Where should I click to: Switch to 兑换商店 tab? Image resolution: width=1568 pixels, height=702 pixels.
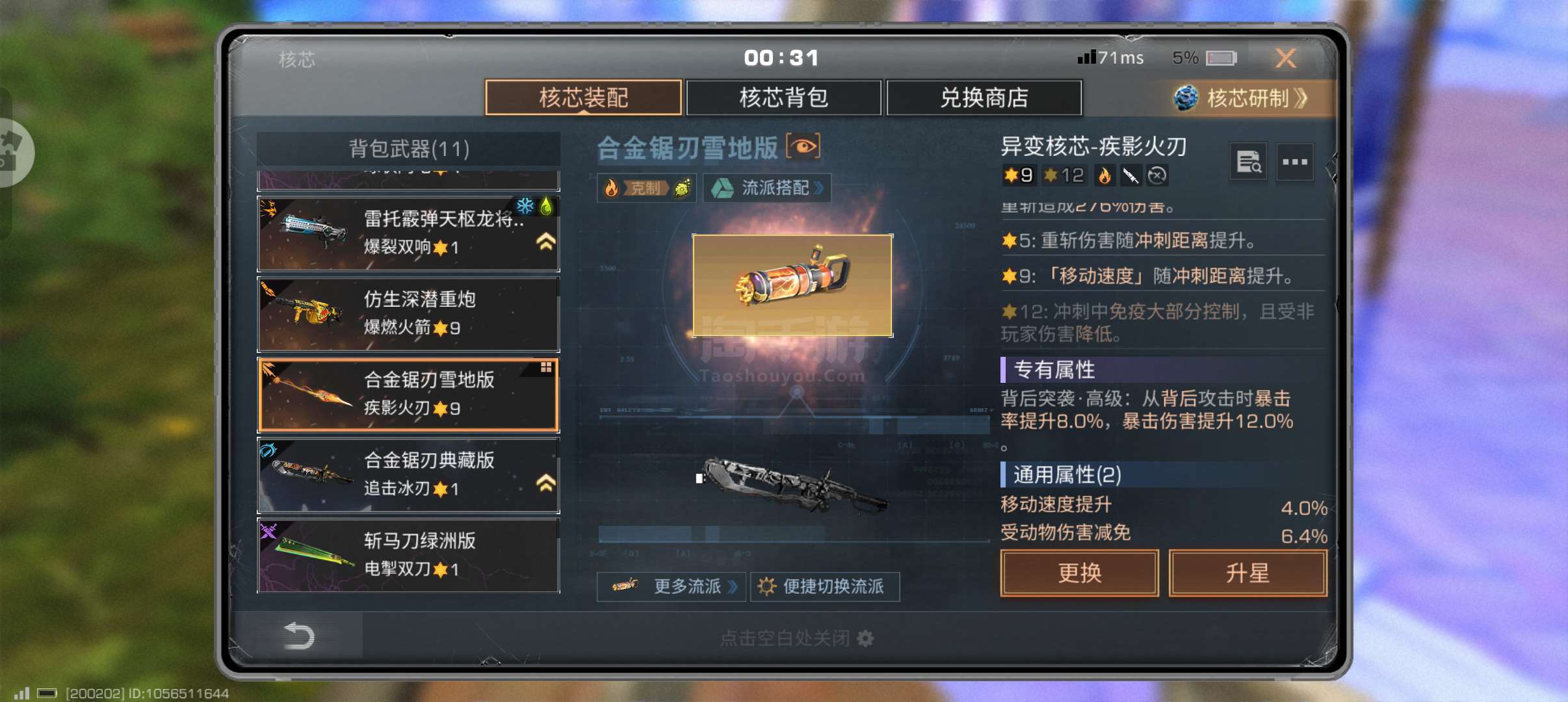click(984, 97)
